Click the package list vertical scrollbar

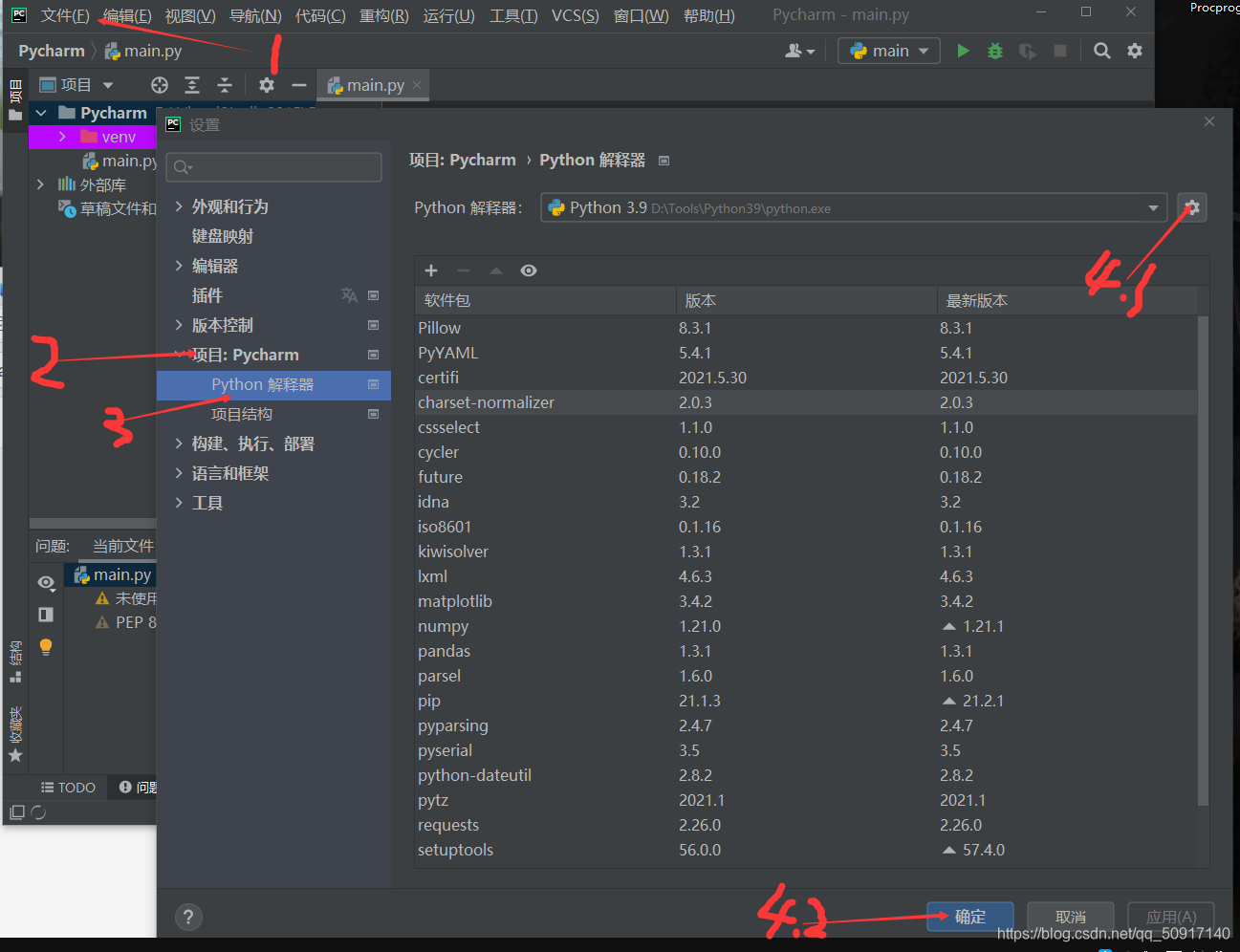tap(1203, 560)
